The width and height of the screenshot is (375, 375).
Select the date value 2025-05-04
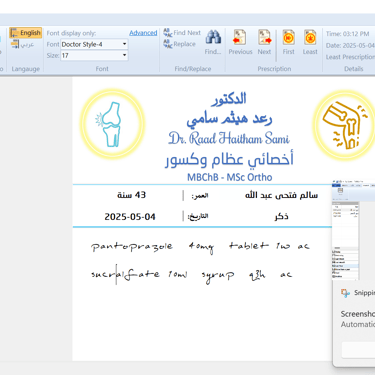tap(130, 217)
